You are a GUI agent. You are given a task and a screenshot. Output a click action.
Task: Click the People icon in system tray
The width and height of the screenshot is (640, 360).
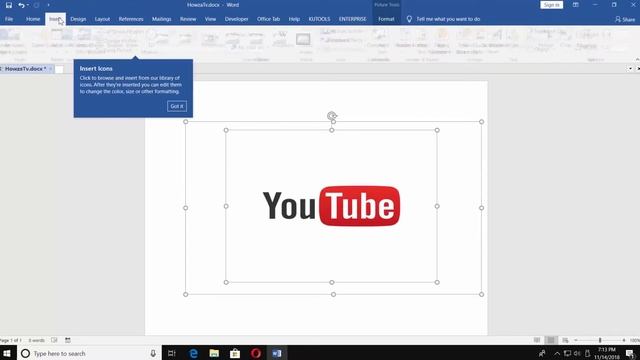coord(542,353)
